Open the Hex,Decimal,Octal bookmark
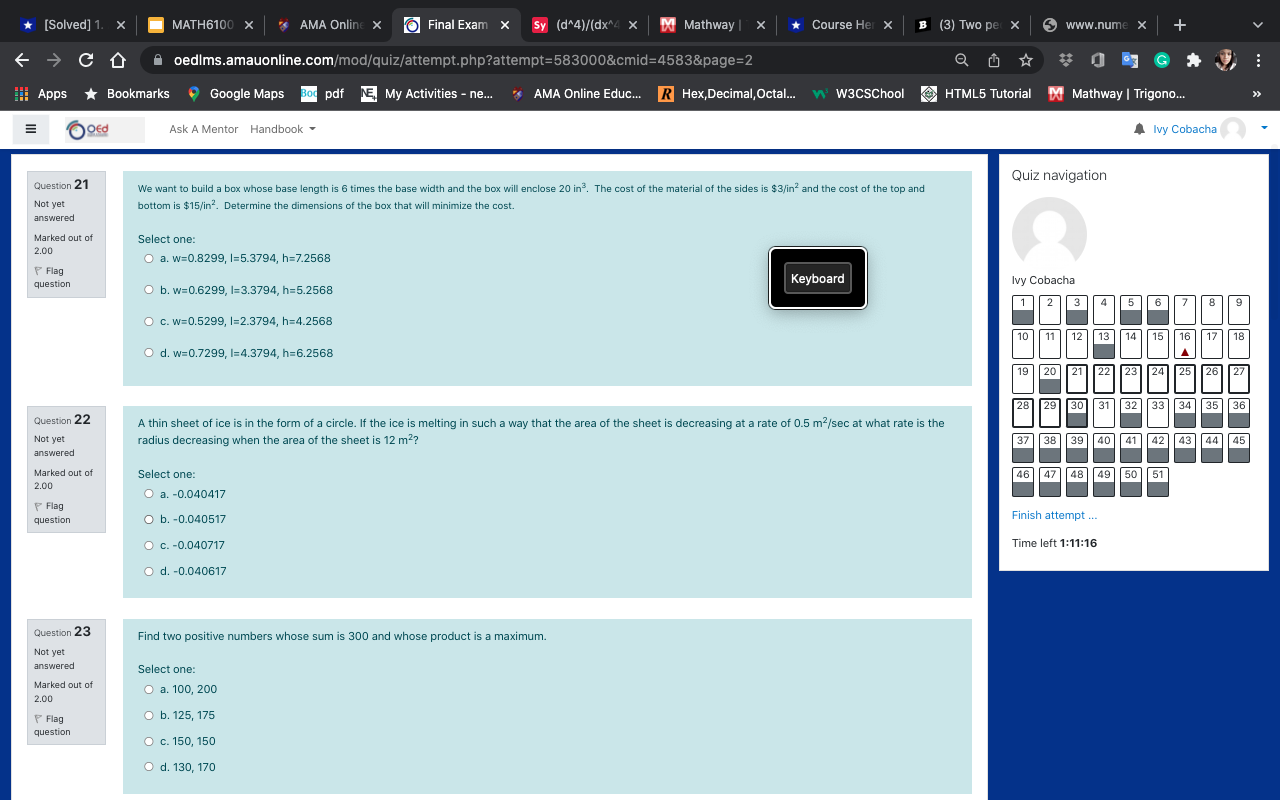1280x800 pixels. [x=727, y=94]
